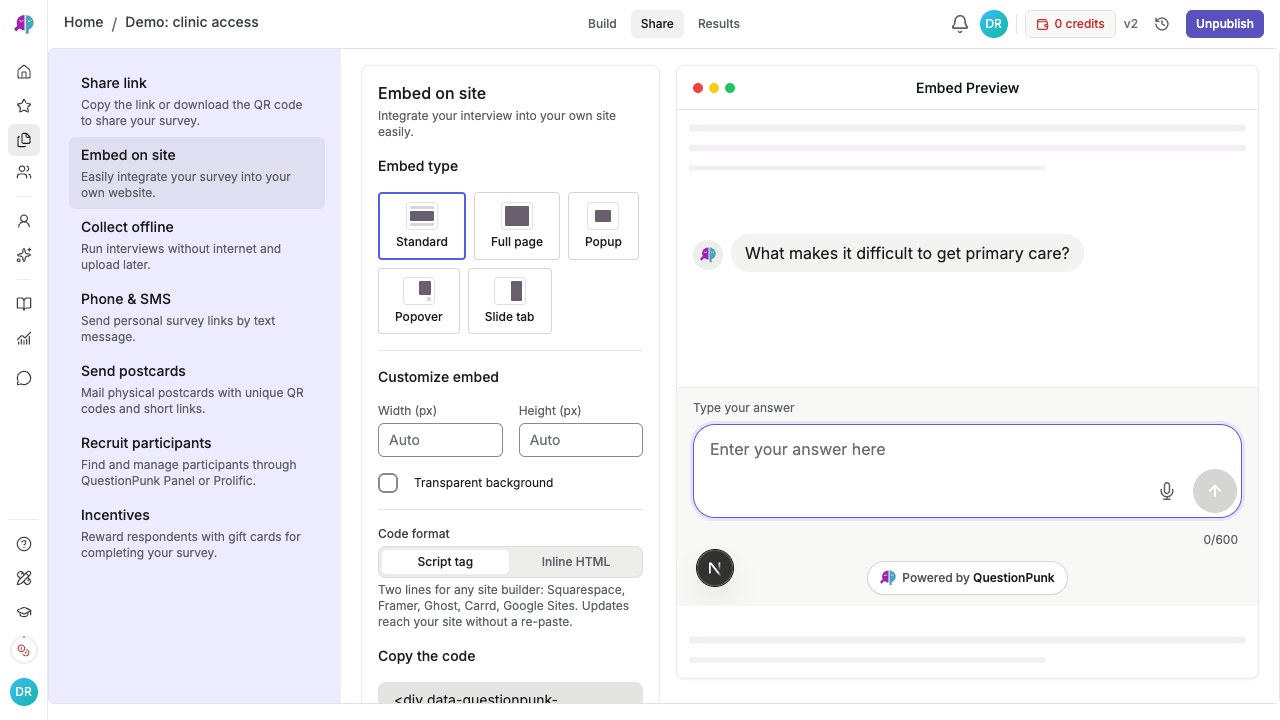Screen dimensions: 1280x720
Task: Open the graduation cap tutorials icon
Action: (24, 612)
